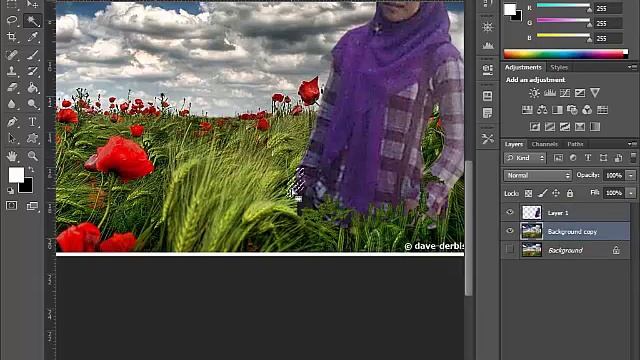Select the Blur tool
Viewport: 640px width, 360px height.
[x=11, y=104]
